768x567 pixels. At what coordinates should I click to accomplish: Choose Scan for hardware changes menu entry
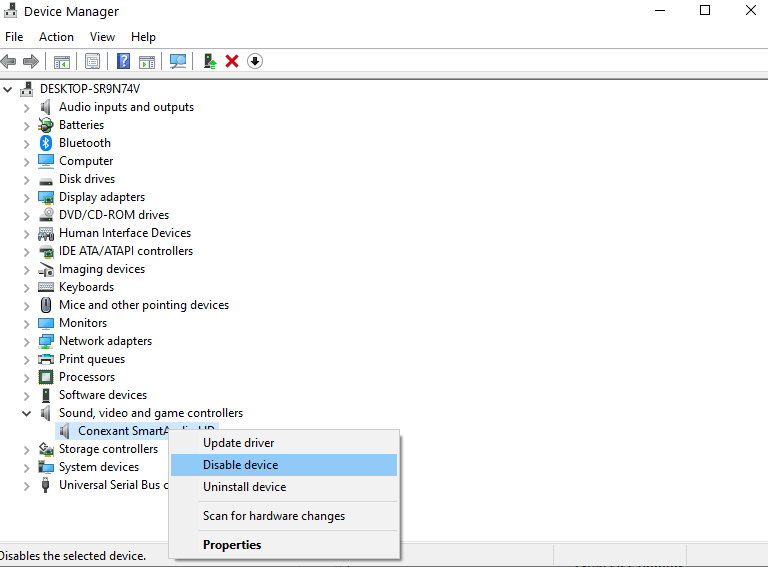pos(284,516)
